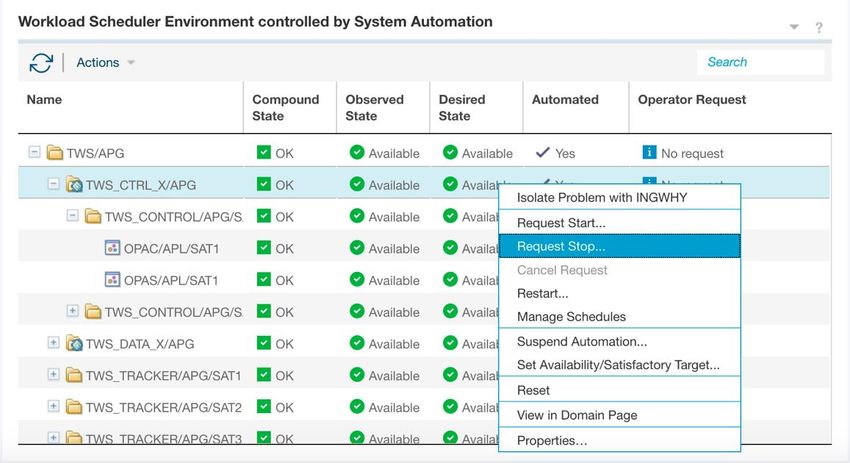Click OK state icon for TWS_TRACKER/APG/SAT2

(264, 407)
